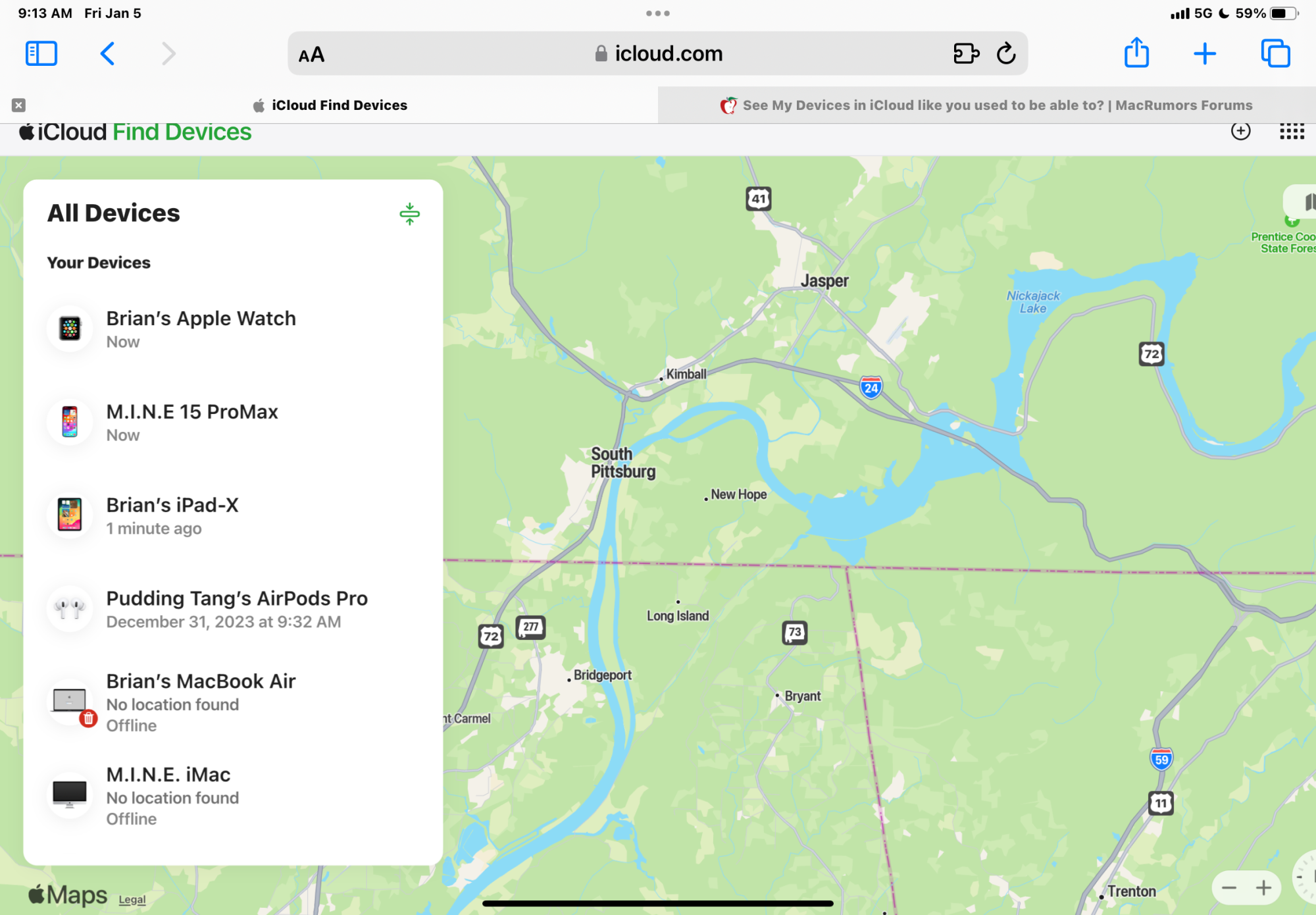The width and height of the screenshot is (1316, 915).
Task: Click the iMac device icon
Action: pos(70,795)
